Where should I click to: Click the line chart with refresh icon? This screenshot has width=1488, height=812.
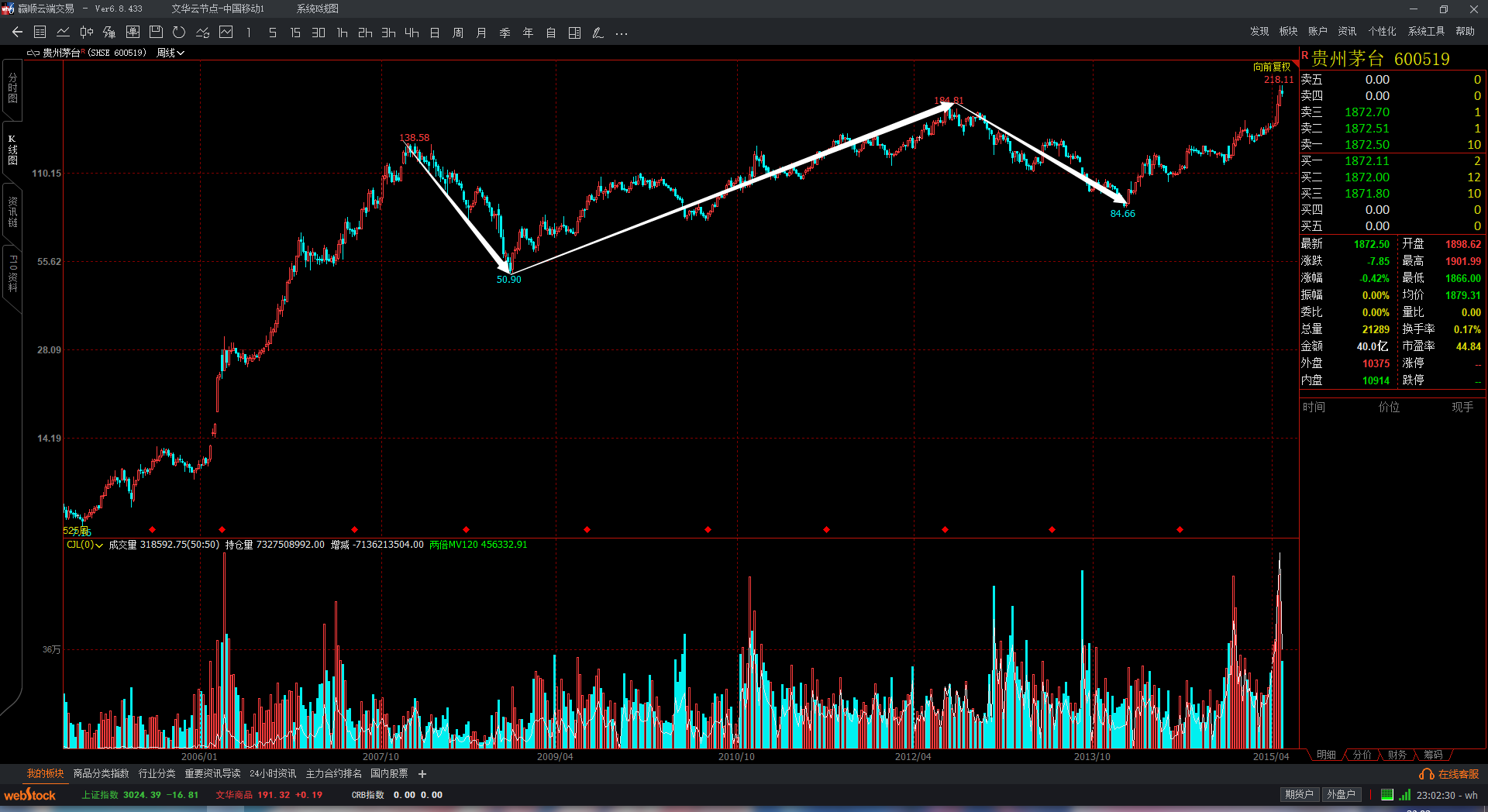pos(203,33)
